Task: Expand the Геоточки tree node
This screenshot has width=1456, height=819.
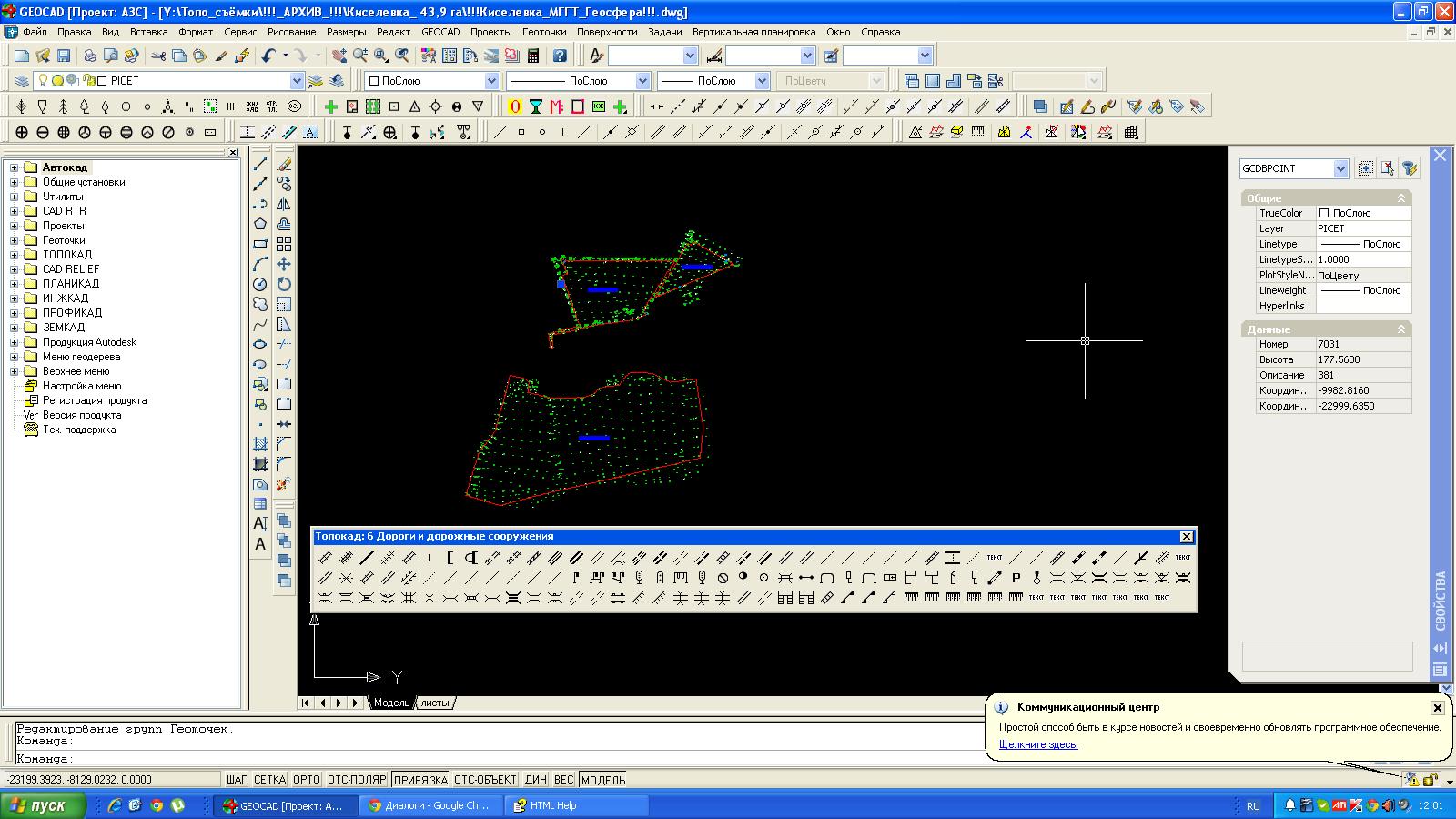Action: [14, 240]
